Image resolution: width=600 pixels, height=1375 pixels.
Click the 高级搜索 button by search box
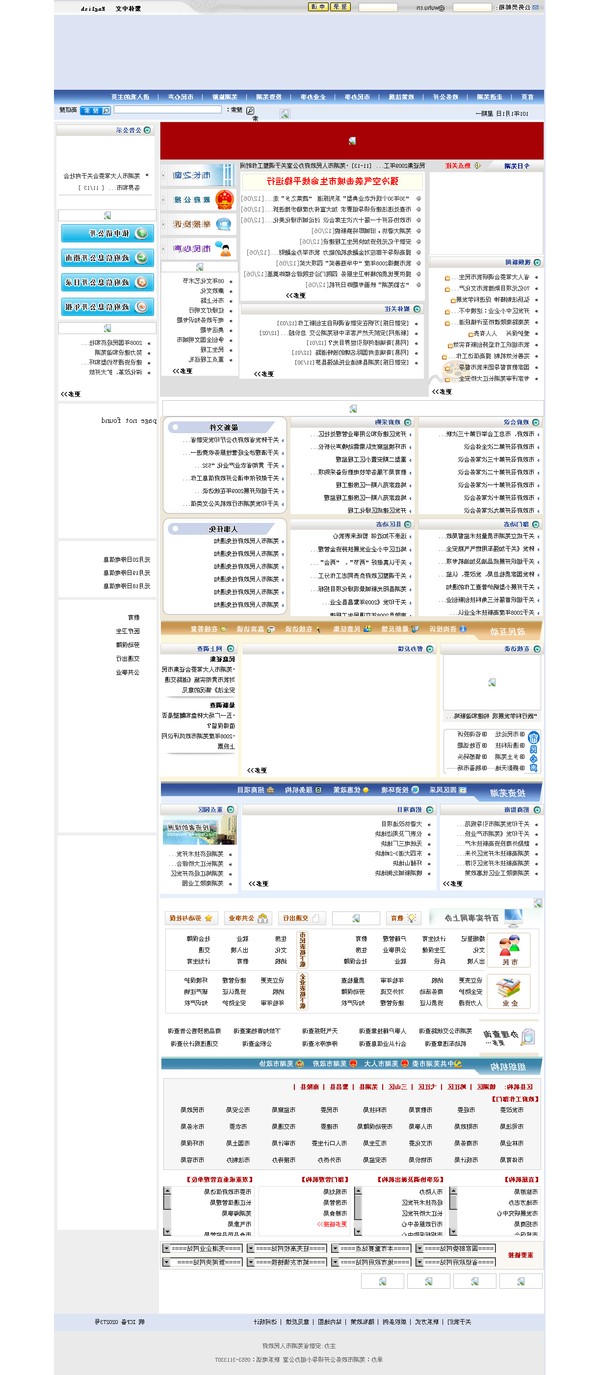tap(67, 110)
